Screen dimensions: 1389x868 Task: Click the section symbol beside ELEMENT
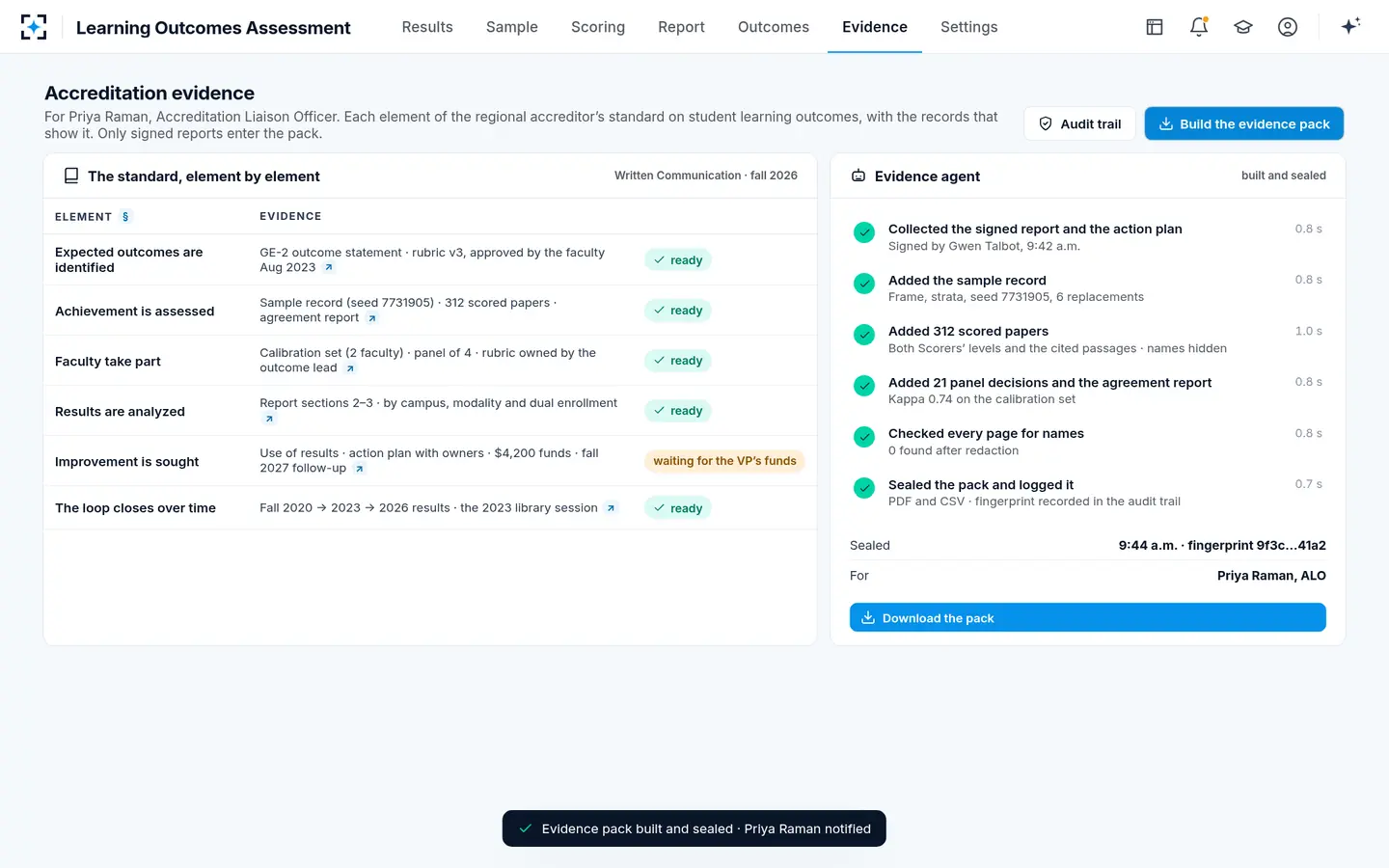(125, 217)
